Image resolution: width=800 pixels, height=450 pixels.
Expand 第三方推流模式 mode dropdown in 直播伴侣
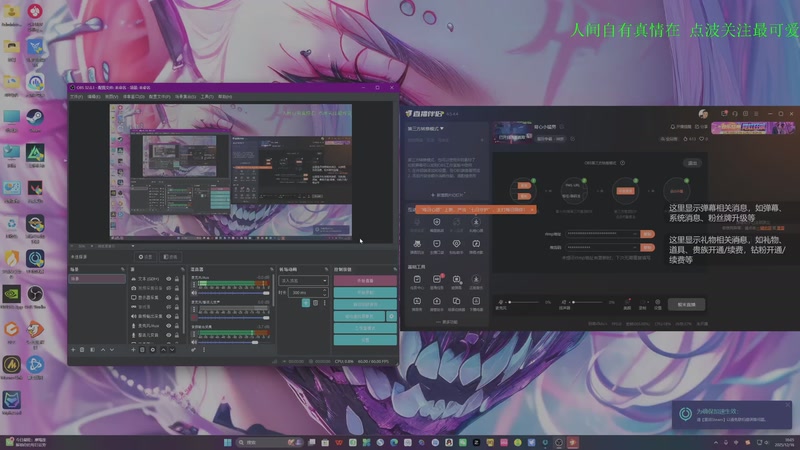click(x=426, y=129)
